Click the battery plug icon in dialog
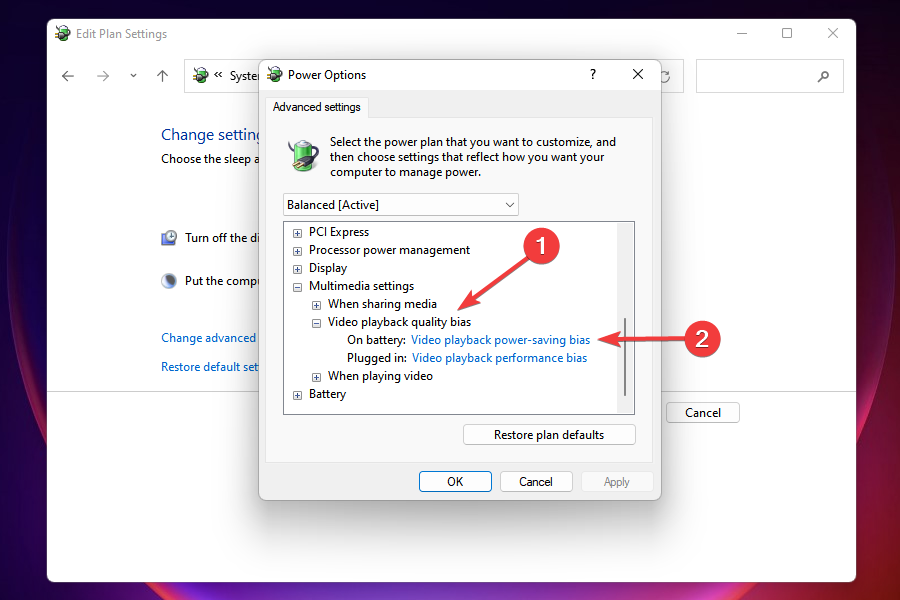 click(303, 156)
